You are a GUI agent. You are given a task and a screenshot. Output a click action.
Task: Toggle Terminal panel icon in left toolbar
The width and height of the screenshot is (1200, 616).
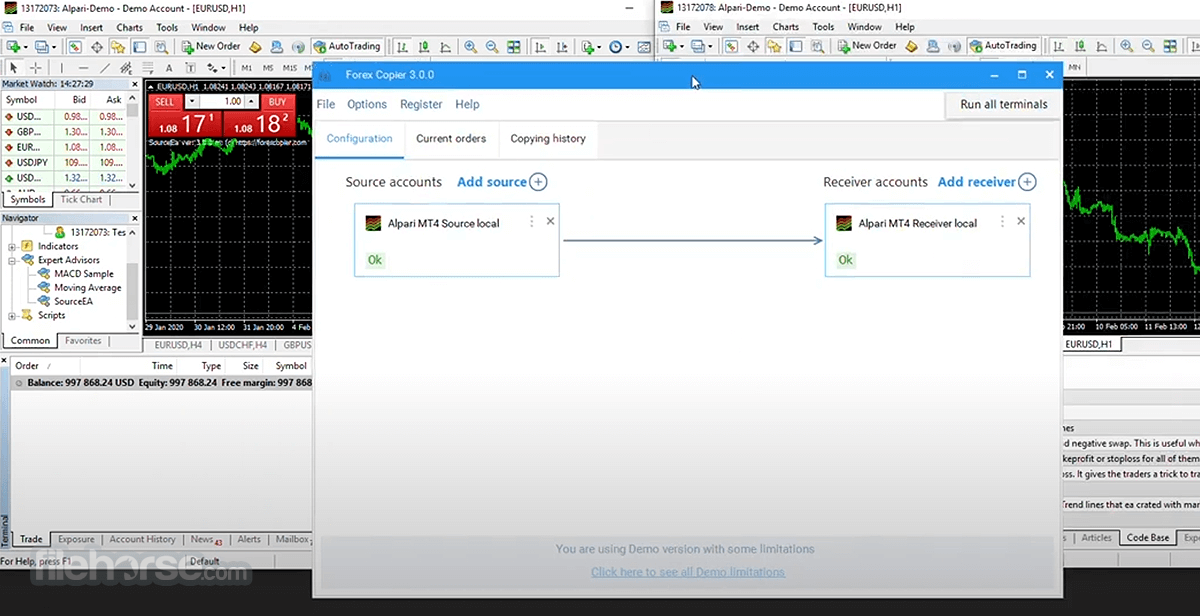click(x=139, y=46)
